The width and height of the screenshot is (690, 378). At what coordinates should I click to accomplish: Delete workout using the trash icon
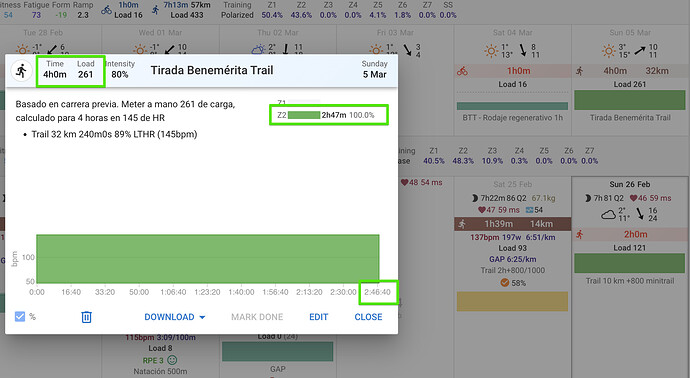(86, 317)
